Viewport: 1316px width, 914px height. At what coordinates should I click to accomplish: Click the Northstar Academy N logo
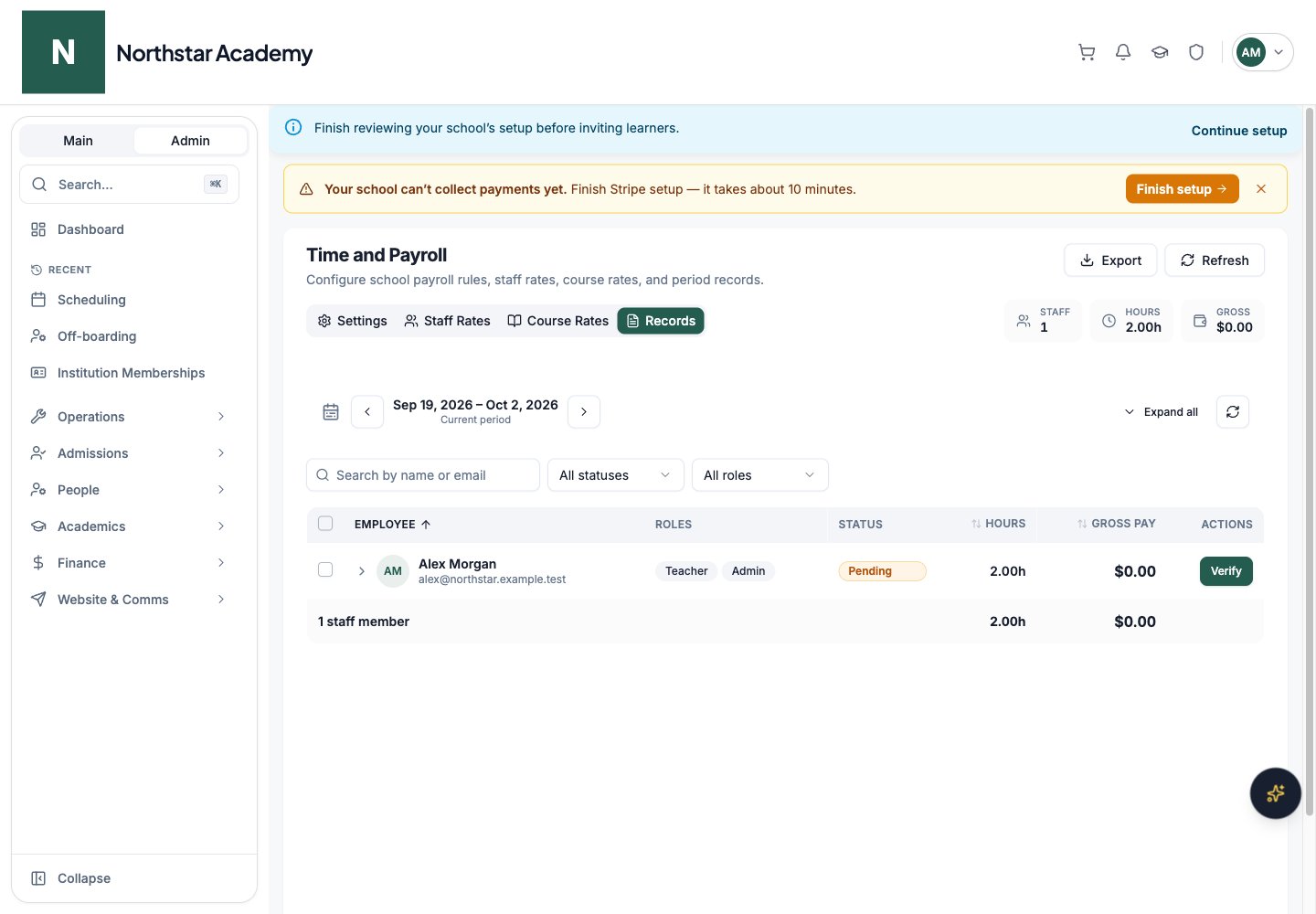coord(63,52)
